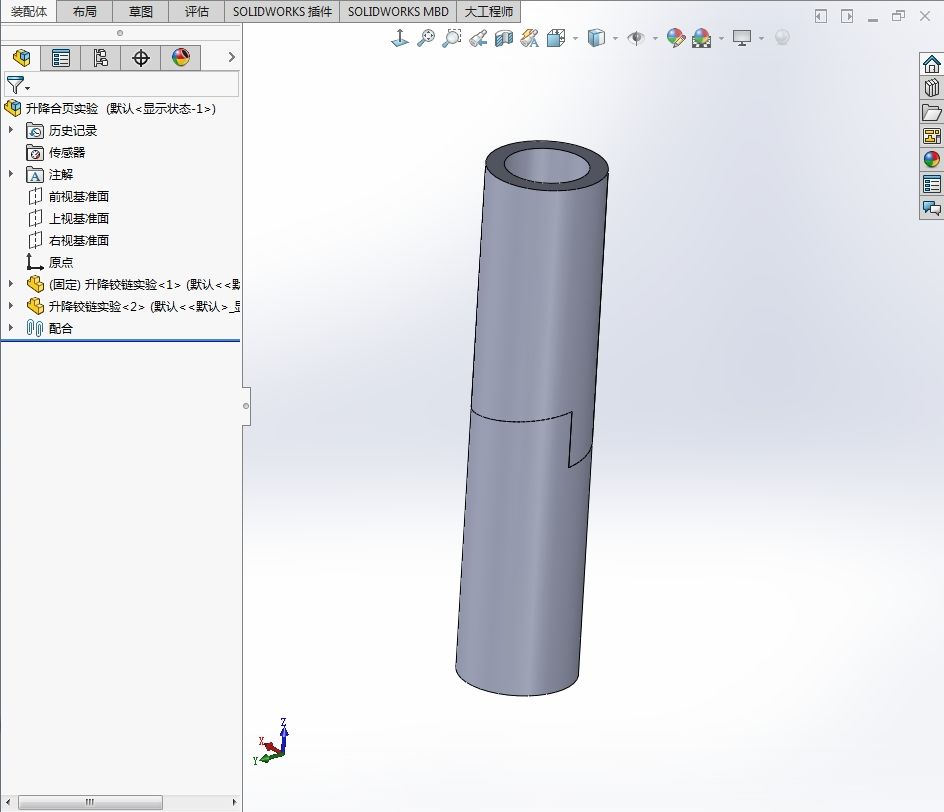Click the feature tree filter funnel
Image resolution: width=944 pixels, height=812 pixels.
(15, 85)
